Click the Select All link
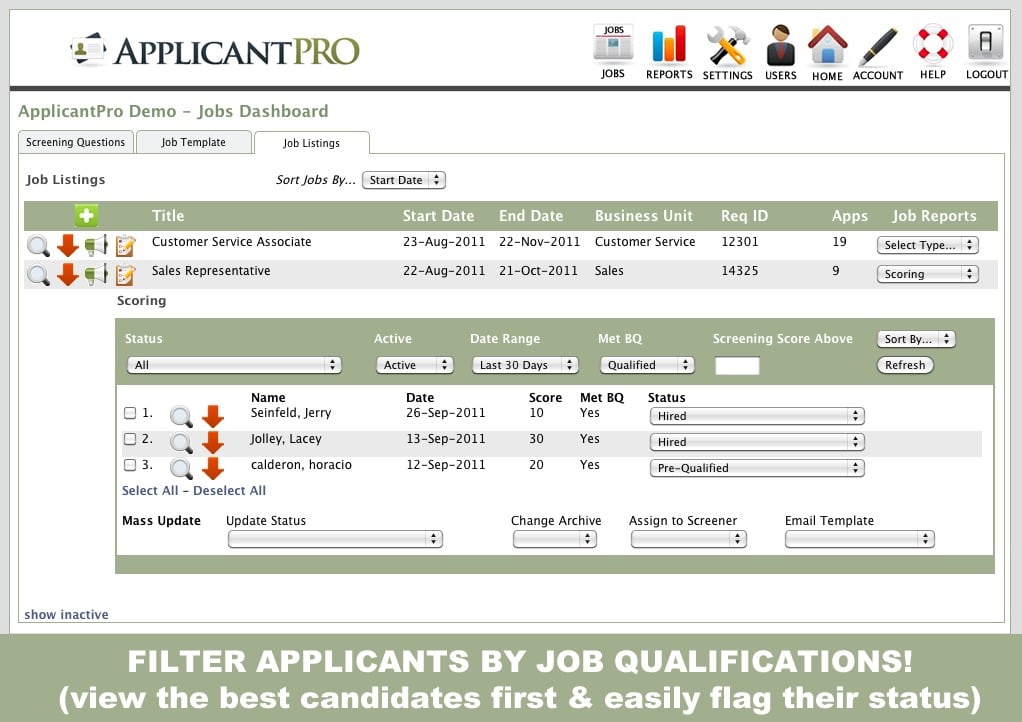1022x722 pixels. point(150,491)
